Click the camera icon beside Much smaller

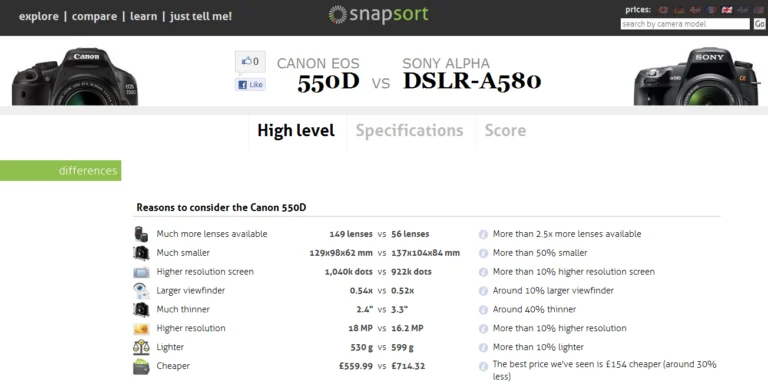point(141,253)
